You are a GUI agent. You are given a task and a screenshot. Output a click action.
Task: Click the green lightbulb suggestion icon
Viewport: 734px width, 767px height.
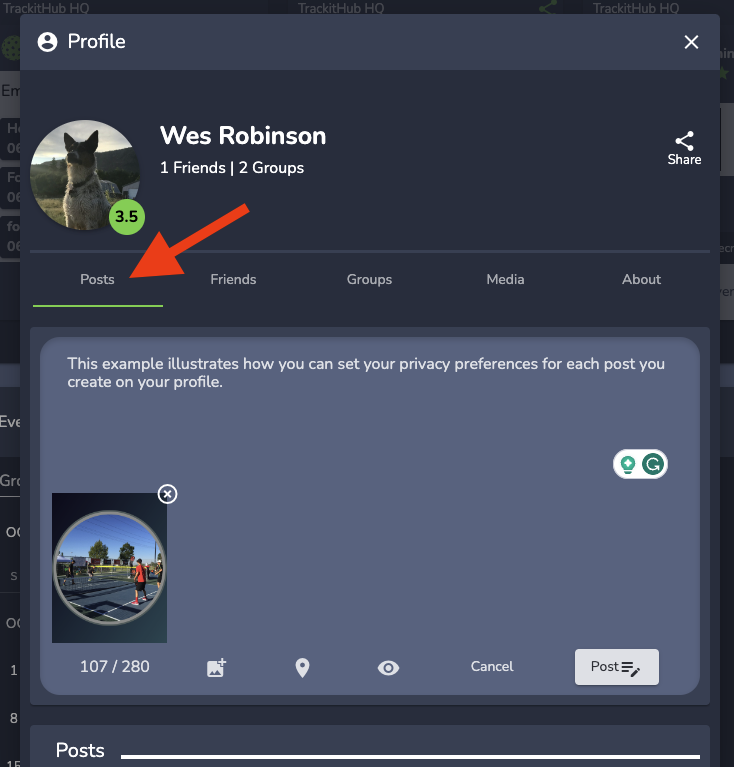[628, 464]
